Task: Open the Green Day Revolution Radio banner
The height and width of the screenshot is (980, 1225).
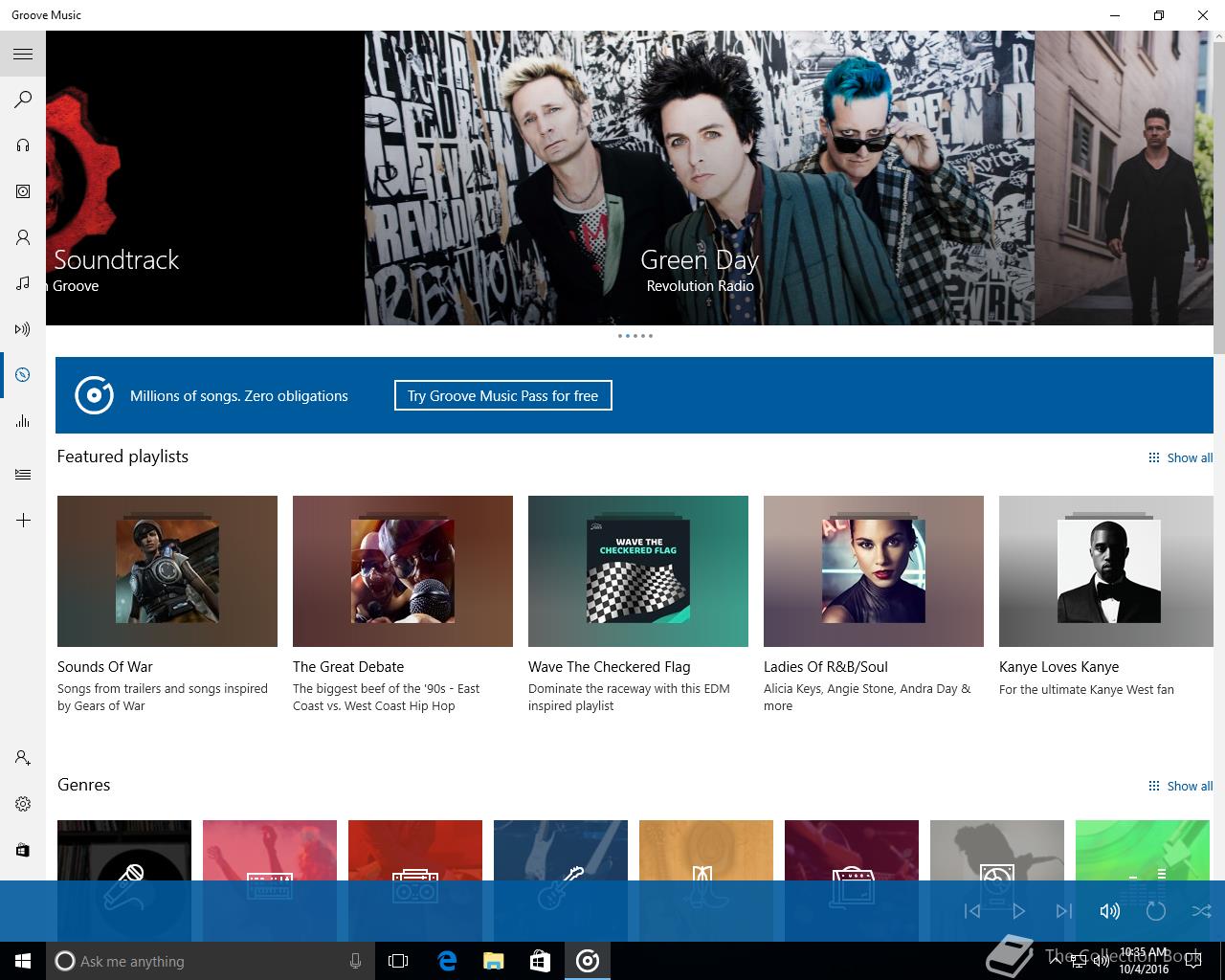Action: [700, 178]
